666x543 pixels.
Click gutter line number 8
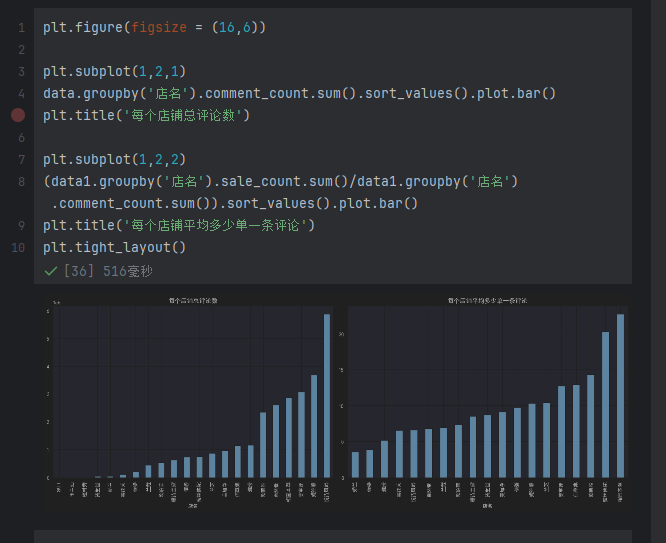pos(21,182)
